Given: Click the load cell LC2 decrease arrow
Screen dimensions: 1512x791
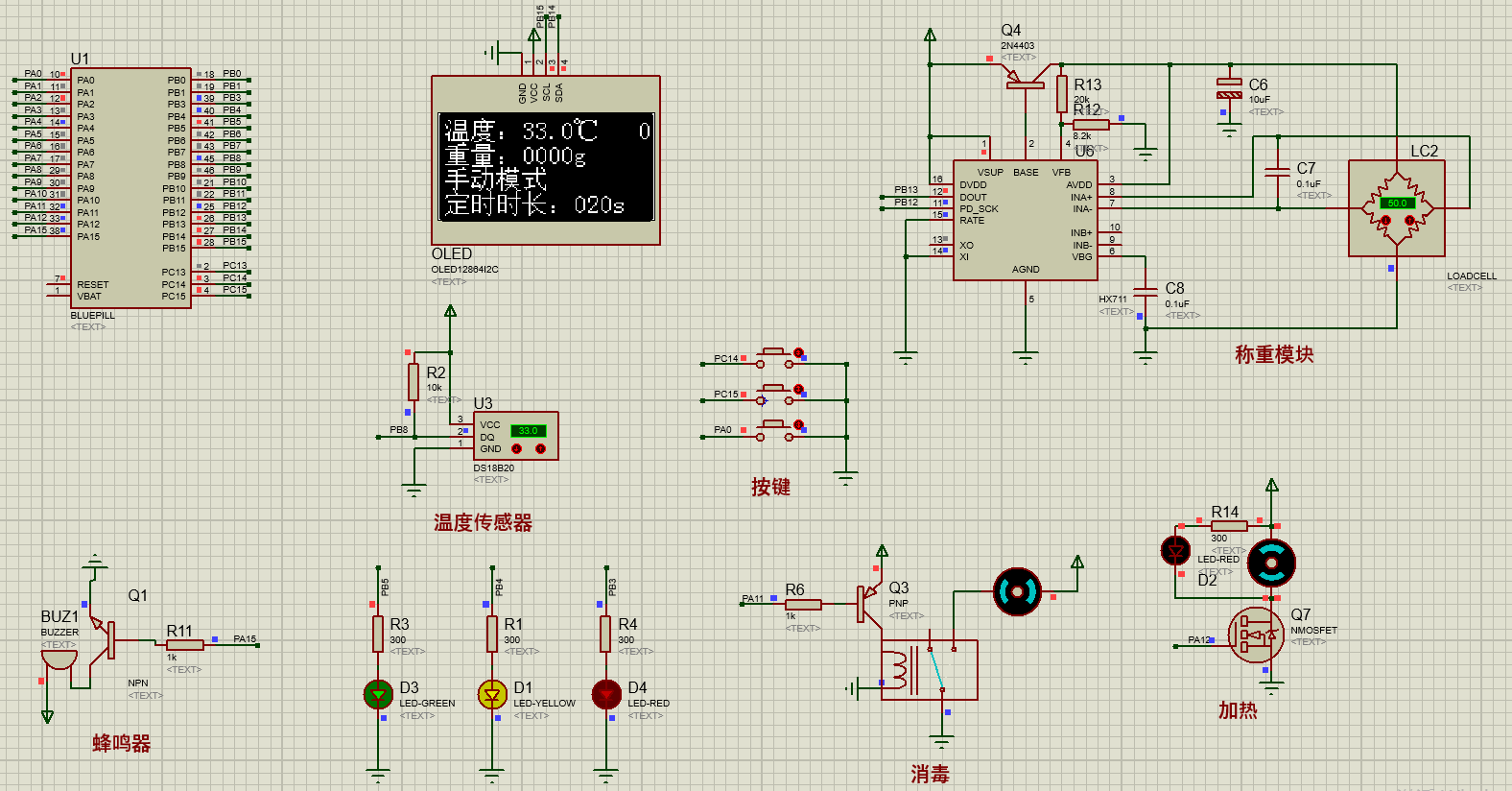Looking at the screenshot, I should 1385,221.
